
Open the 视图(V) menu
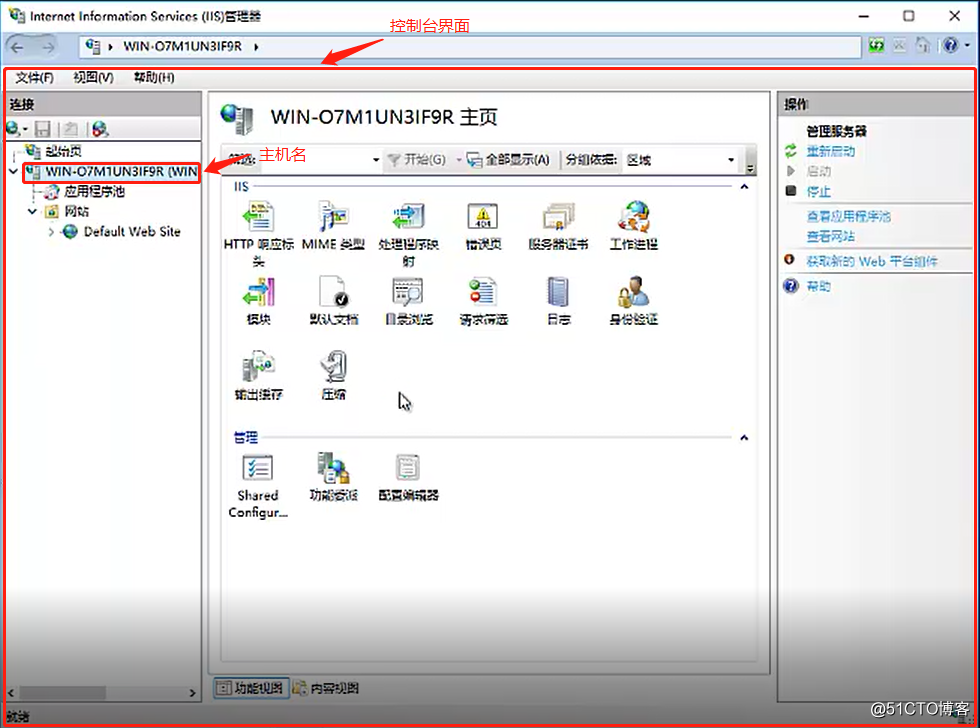click(x=93, y=77)
